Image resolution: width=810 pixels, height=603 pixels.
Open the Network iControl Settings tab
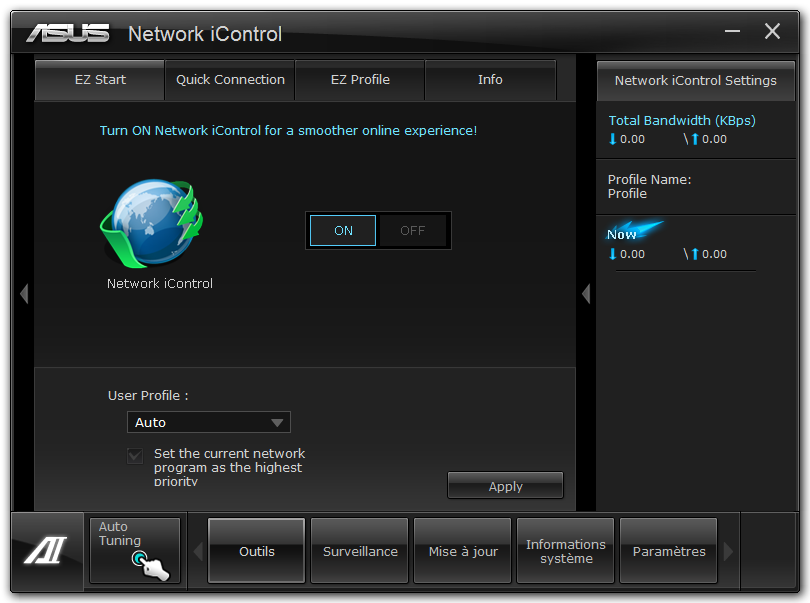tap(695, 81)
